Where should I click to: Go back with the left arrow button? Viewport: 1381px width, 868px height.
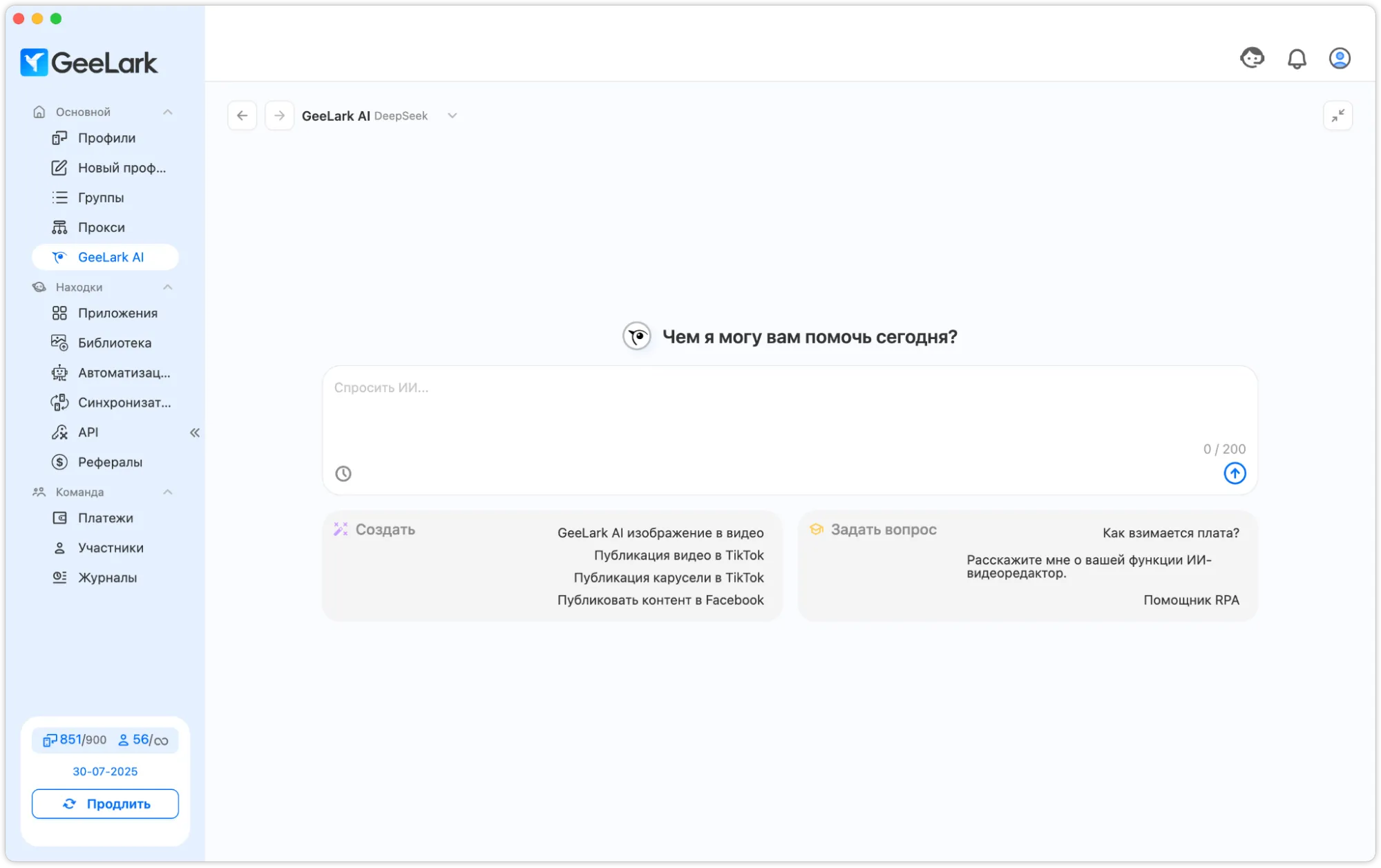242,115
